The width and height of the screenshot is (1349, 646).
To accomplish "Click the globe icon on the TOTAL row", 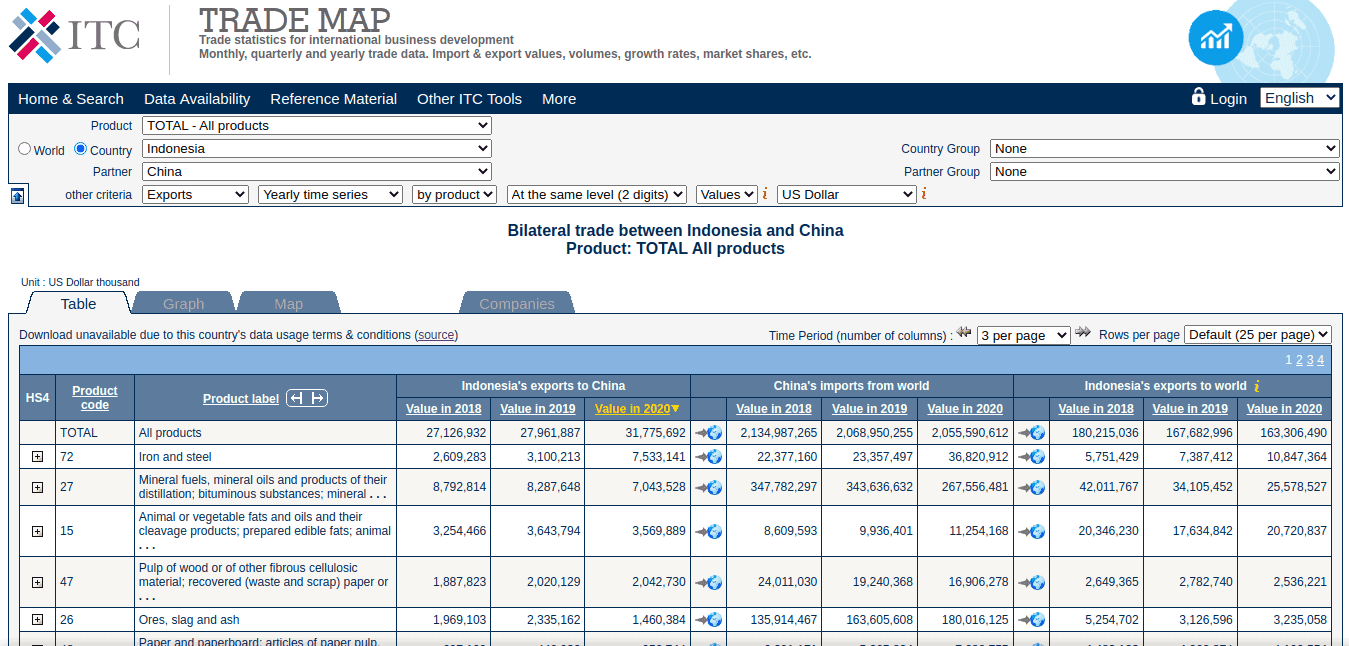I will (708, 434).
